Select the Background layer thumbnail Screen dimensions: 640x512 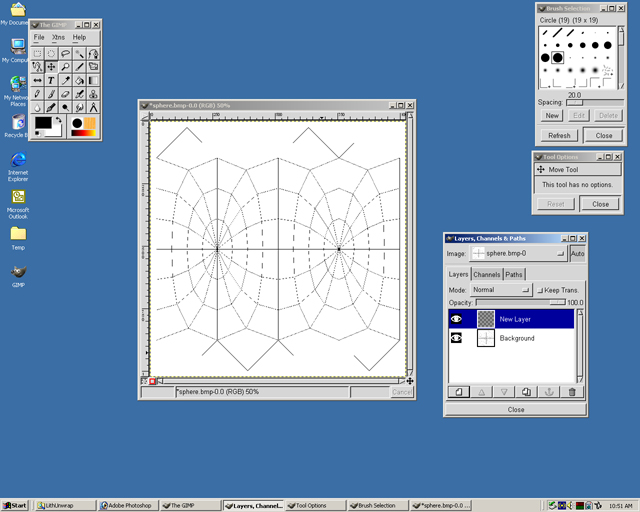coord(486,338)
